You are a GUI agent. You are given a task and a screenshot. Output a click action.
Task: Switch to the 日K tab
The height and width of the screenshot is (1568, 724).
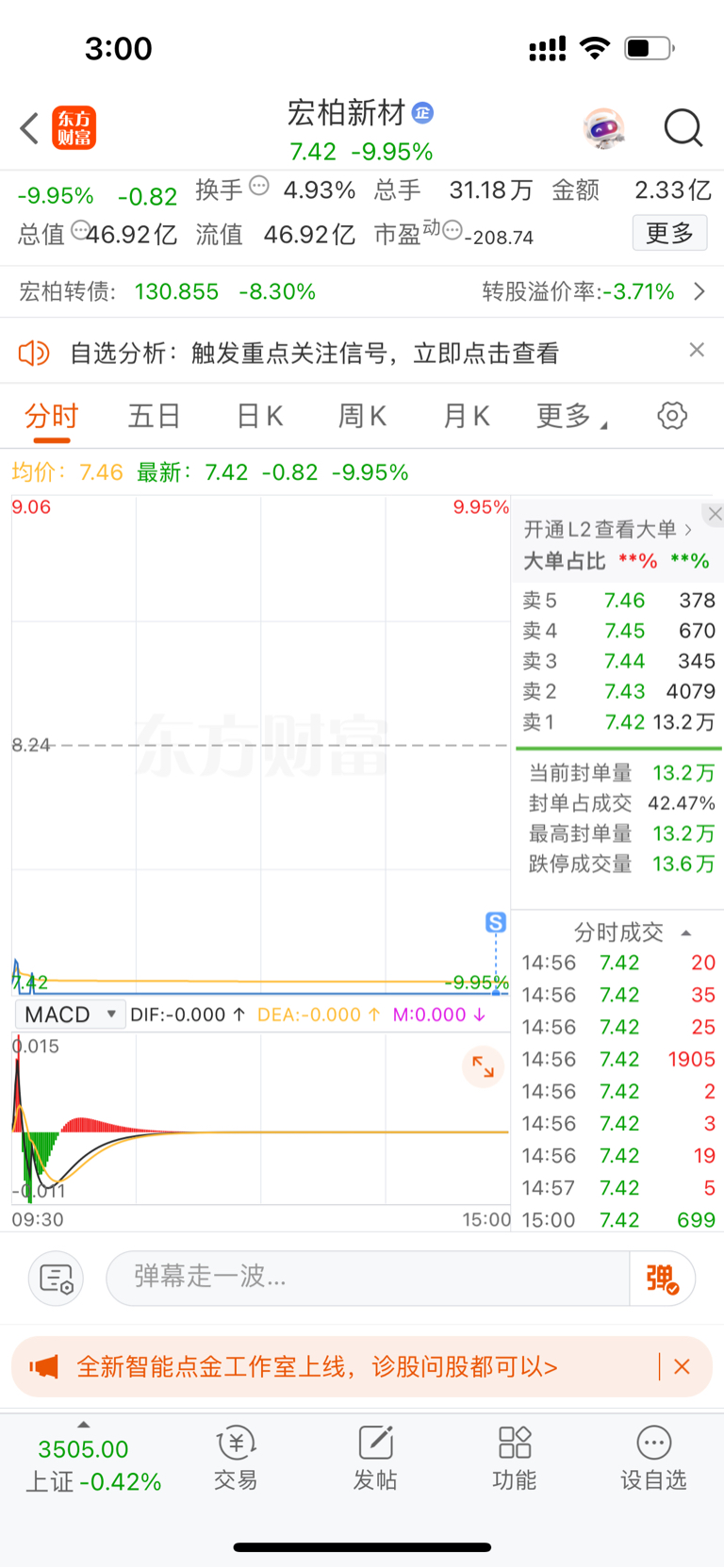point(259,416)
